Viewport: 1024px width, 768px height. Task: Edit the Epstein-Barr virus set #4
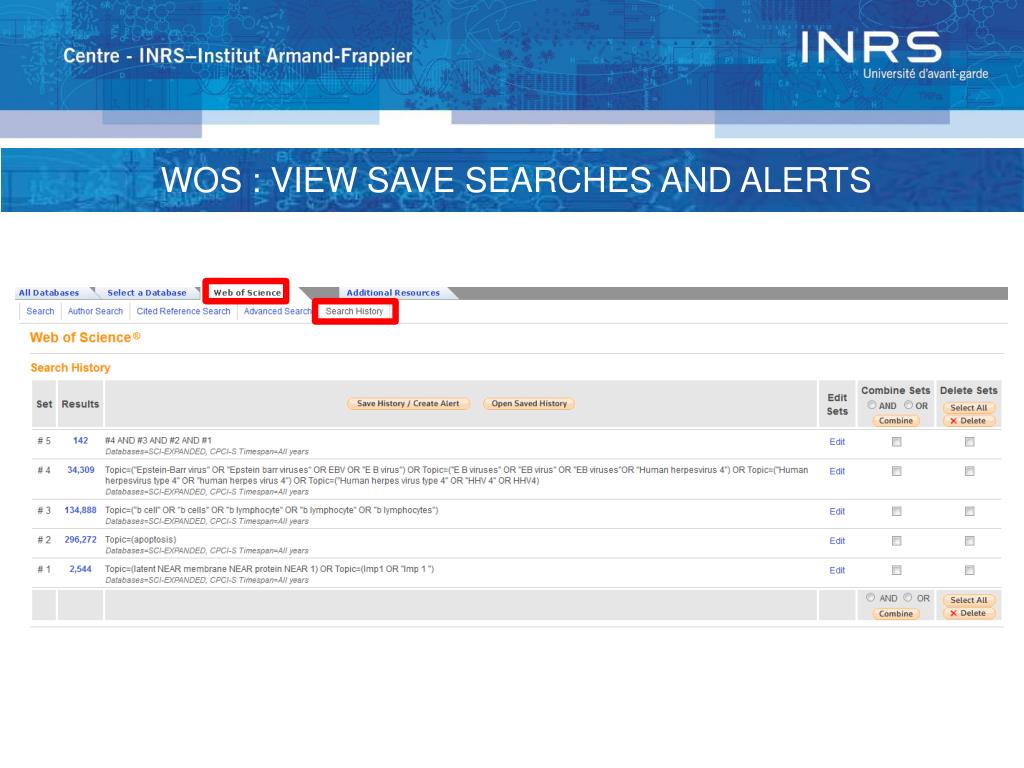(837, 472)
